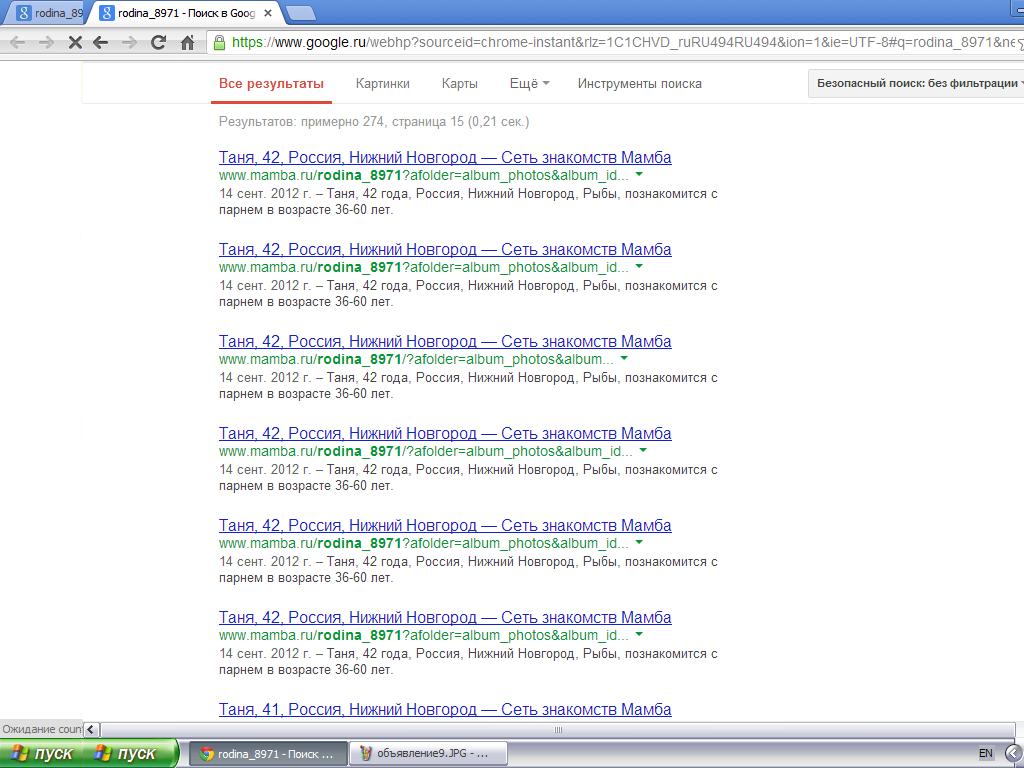Open the result with URL ending album_photos&album...
Image resolution: width=1024 pixels, height=768 pixels.
point(445,342)
